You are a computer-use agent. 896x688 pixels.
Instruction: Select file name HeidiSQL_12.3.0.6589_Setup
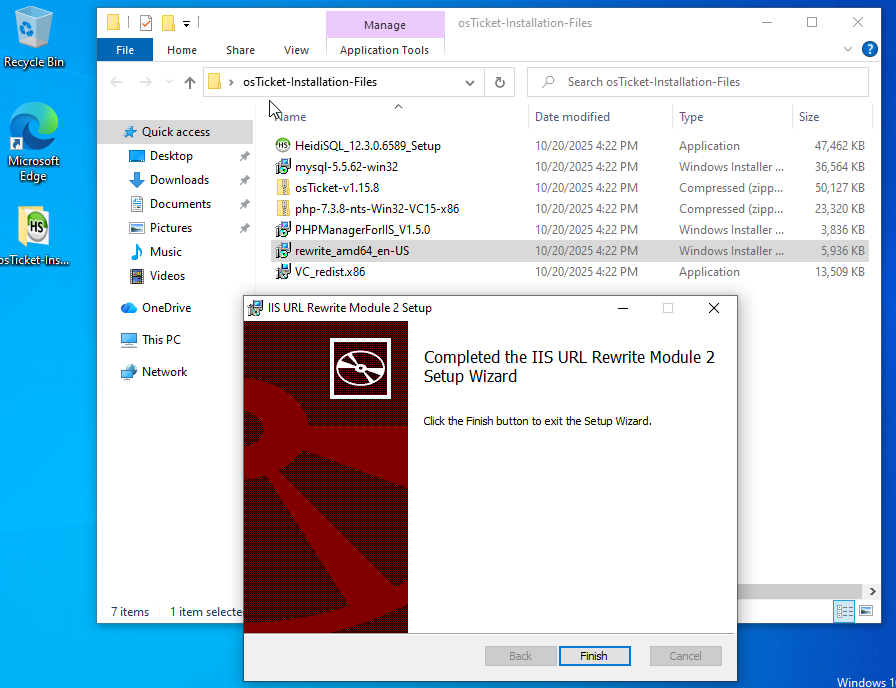[x=367, y=146]
